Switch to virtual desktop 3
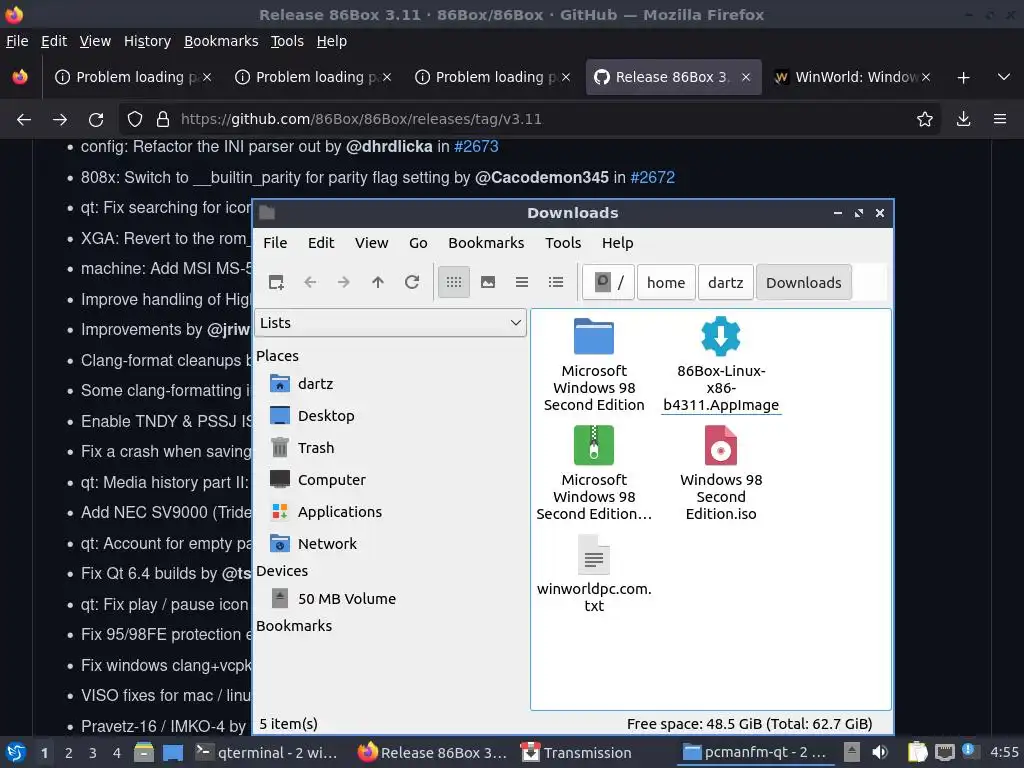The height and width of the screenshot is (768, 1024). [x=92, y=753]
